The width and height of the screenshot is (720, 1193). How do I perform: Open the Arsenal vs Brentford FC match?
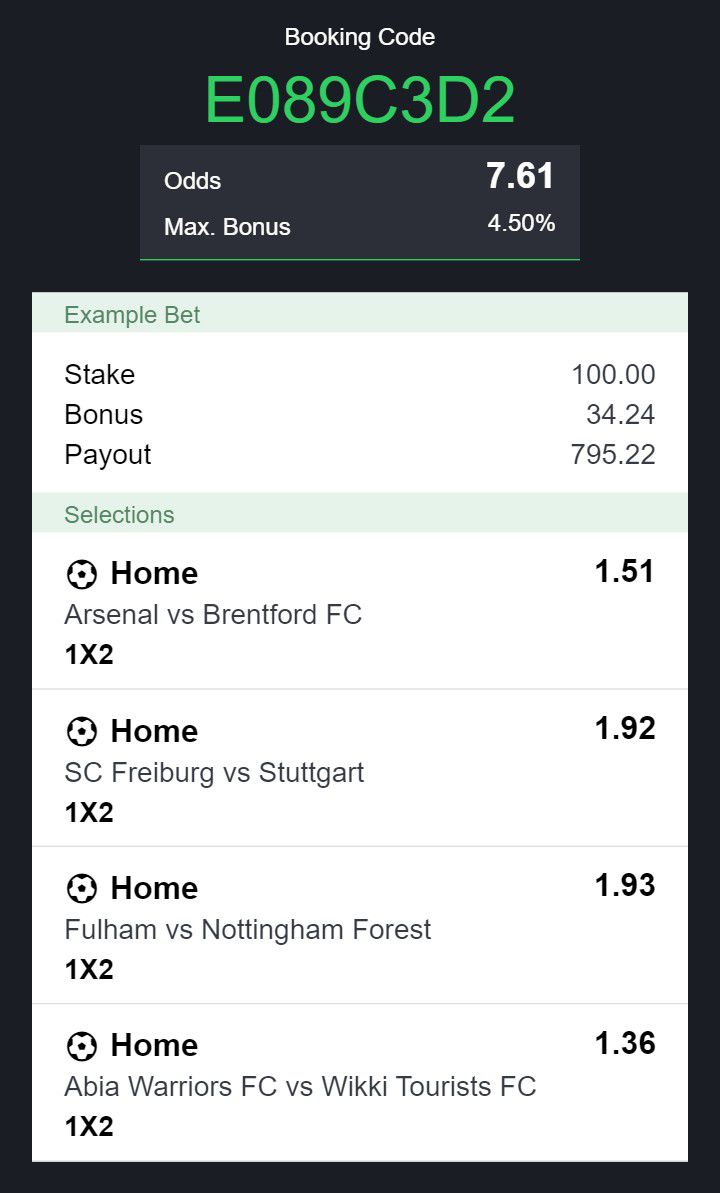tap(213, 614)
